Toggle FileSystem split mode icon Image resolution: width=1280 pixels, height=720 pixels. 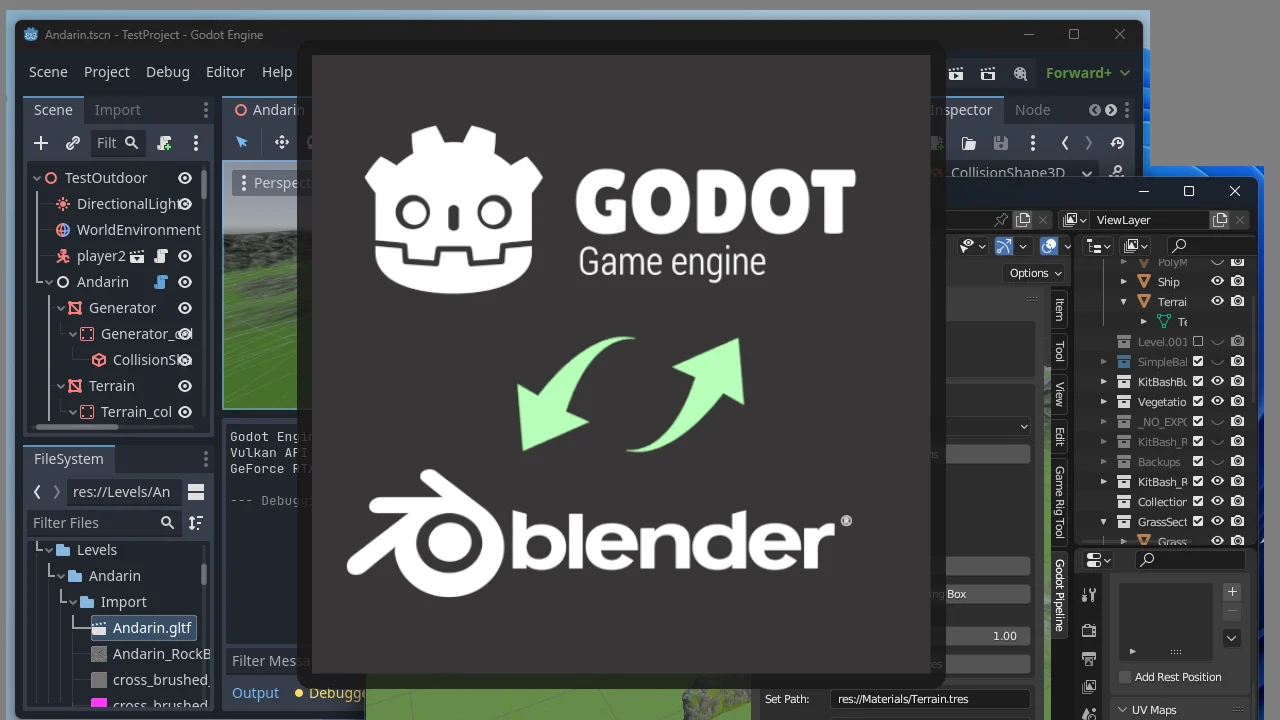coord(196,492)
